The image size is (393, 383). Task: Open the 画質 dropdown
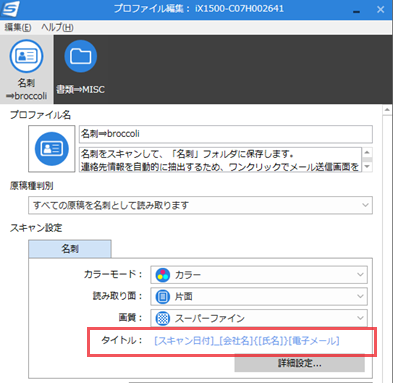click(x=259, y=318)
